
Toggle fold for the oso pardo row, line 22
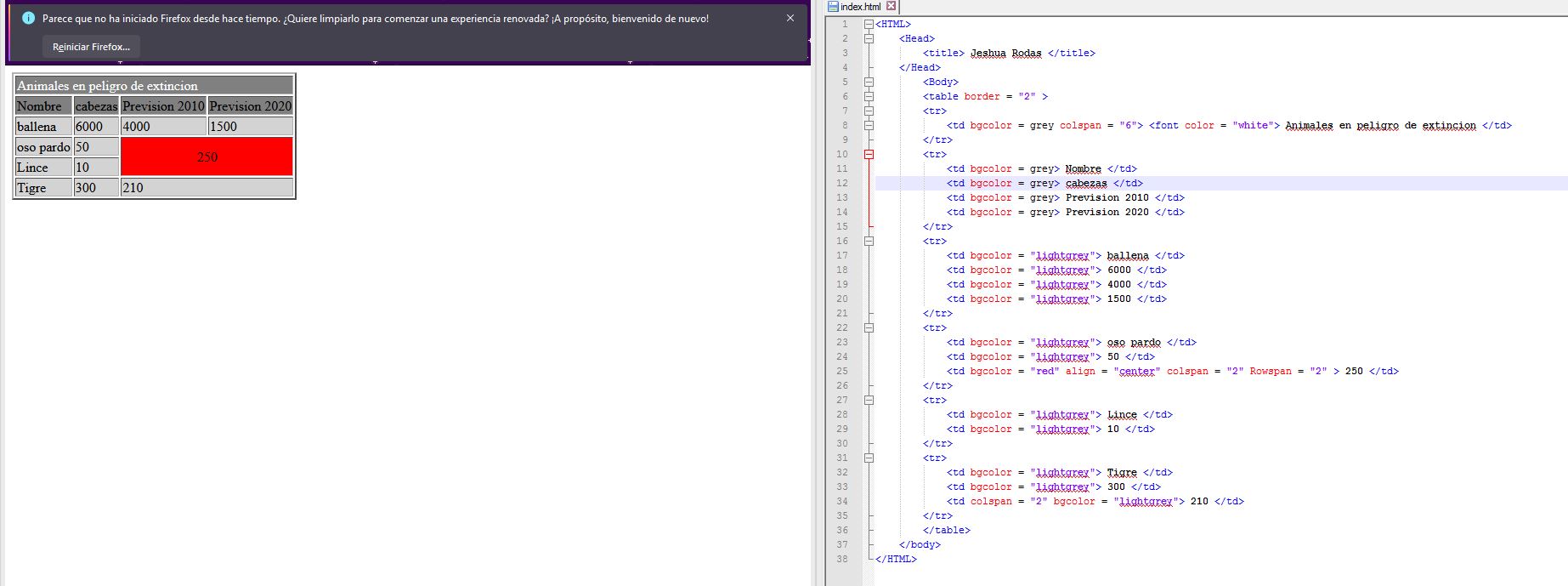pos(869,327)
